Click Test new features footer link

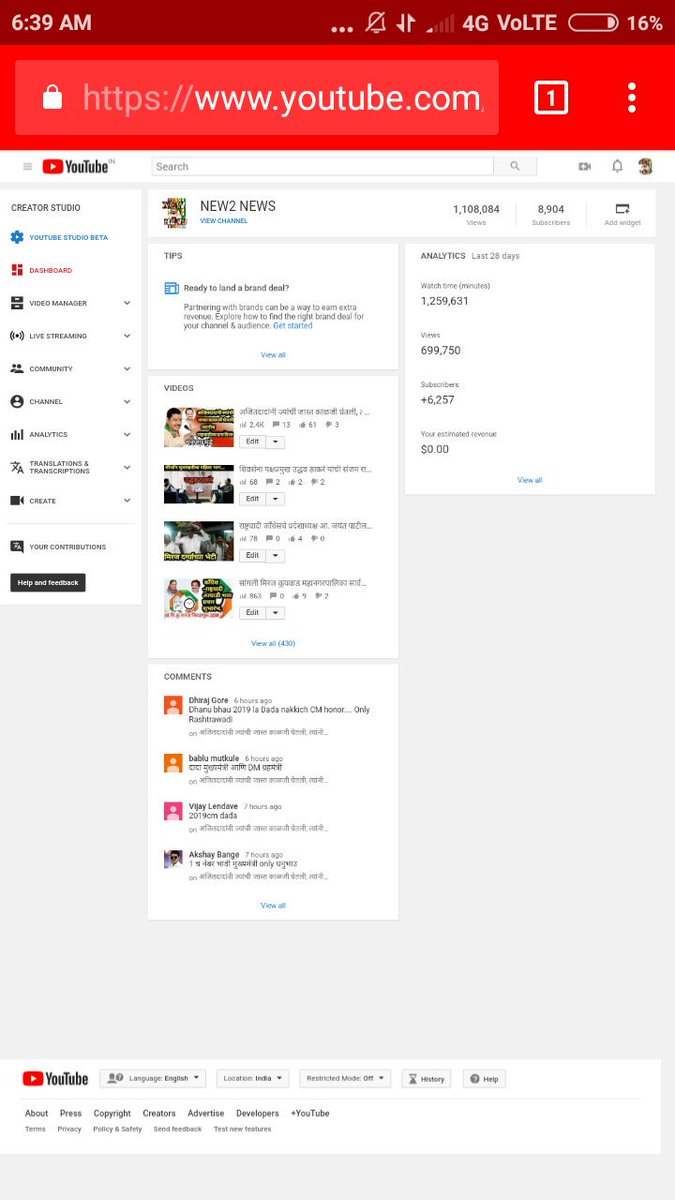click(x=243, y=1129)
